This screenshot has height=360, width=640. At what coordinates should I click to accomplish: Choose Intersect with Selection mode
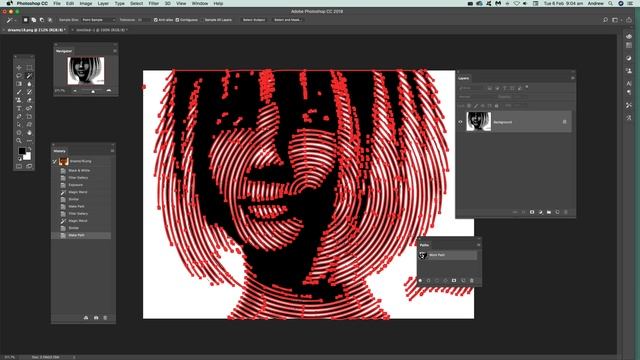click(x=50, y=20)
